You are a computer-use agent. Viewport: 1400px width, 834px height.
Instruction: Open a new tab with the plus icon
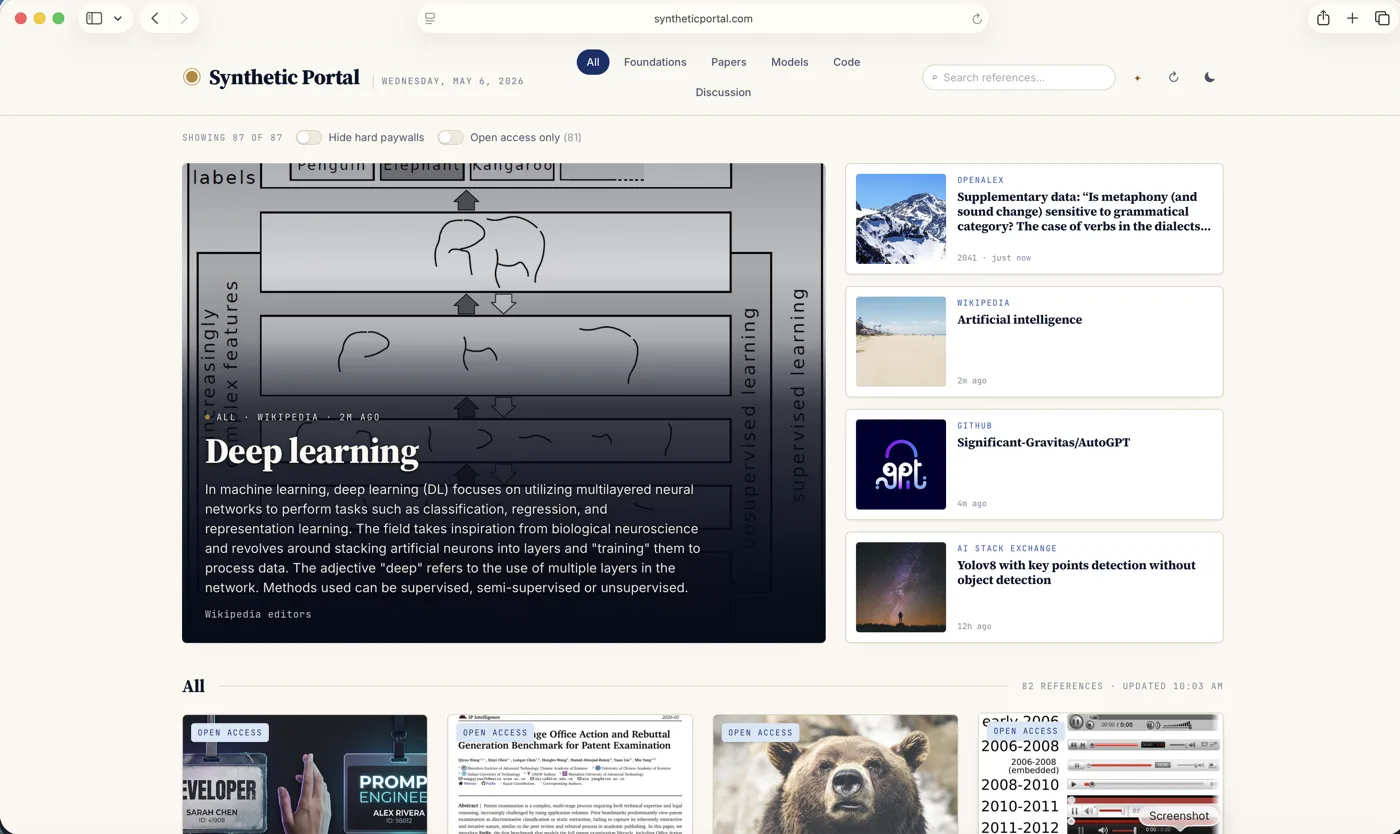point(1352,18)
